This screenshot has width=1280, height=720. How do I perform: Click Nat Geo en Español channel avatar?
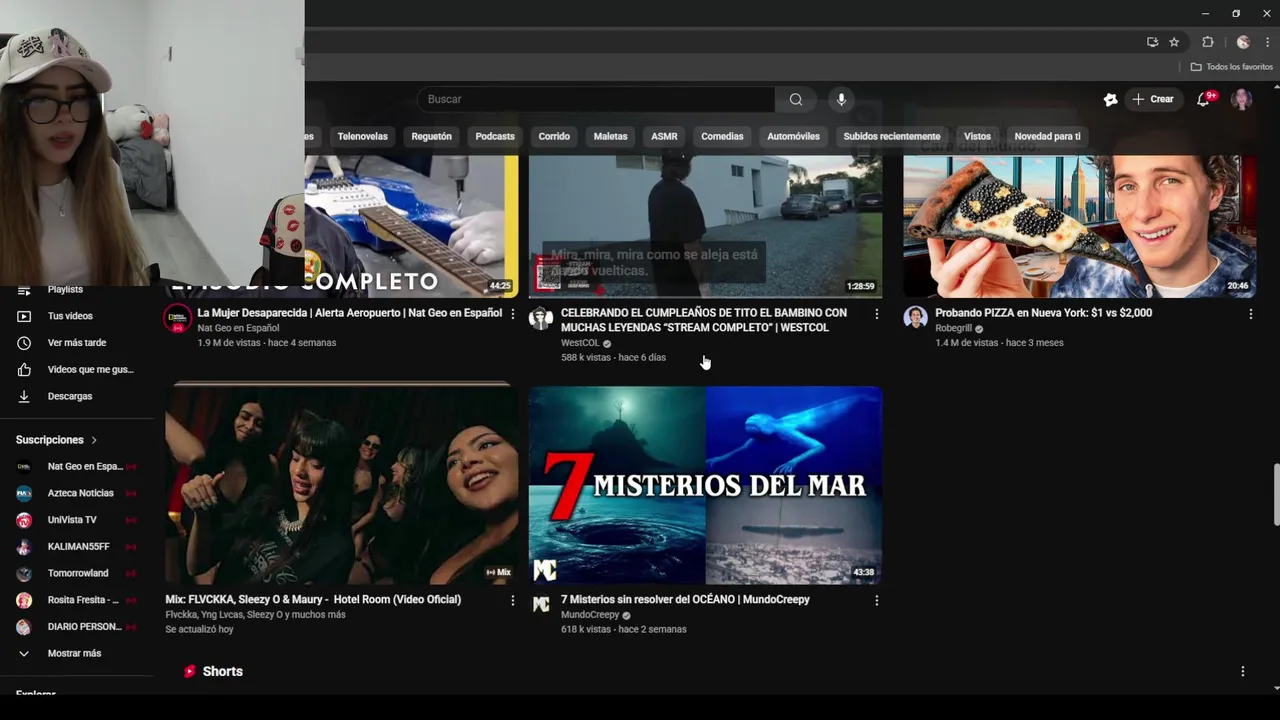[178, 318]
